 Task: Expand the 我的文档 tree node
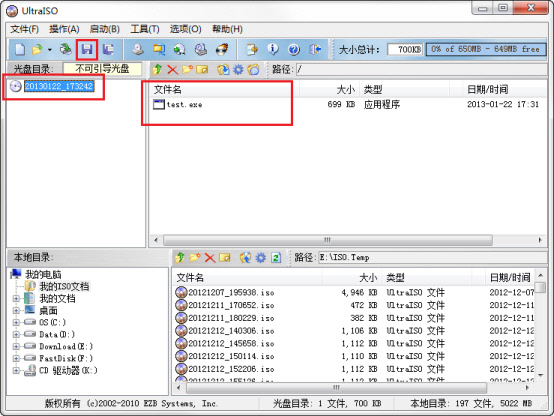click(16, 299)
